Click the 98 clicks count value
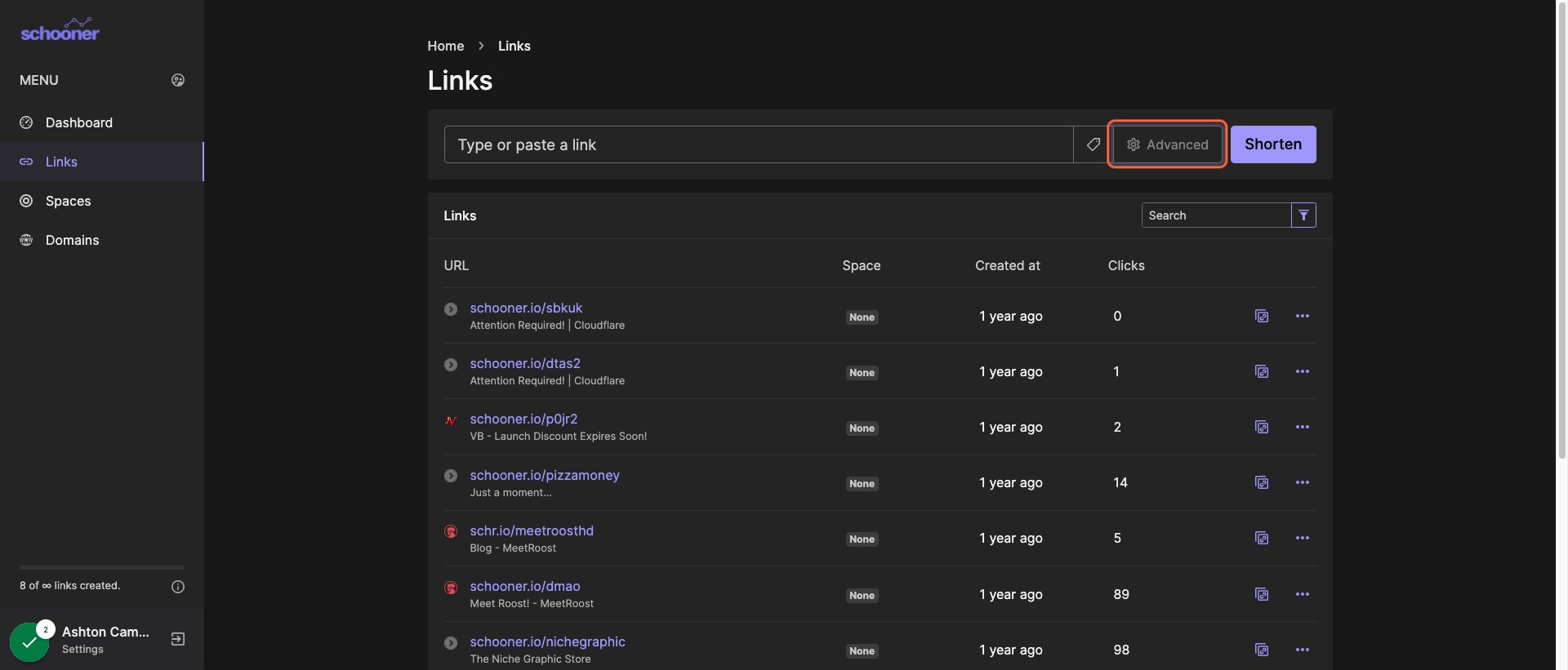This screenshot has width=1568, height=670. [x=1121, y=650]
